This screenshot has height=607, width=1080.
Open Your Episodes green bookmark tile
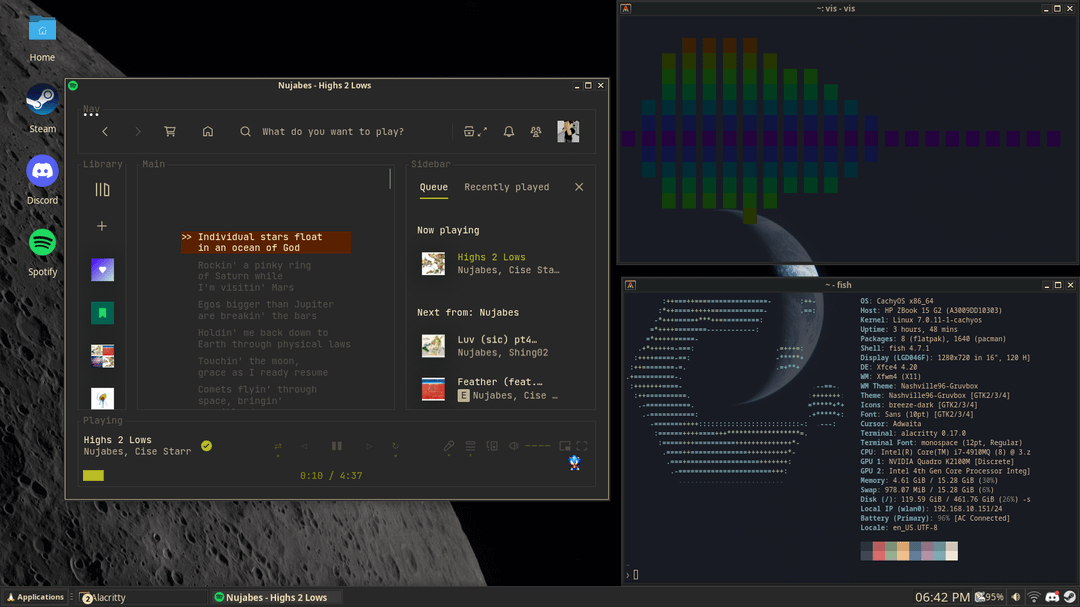pos(103,313)
